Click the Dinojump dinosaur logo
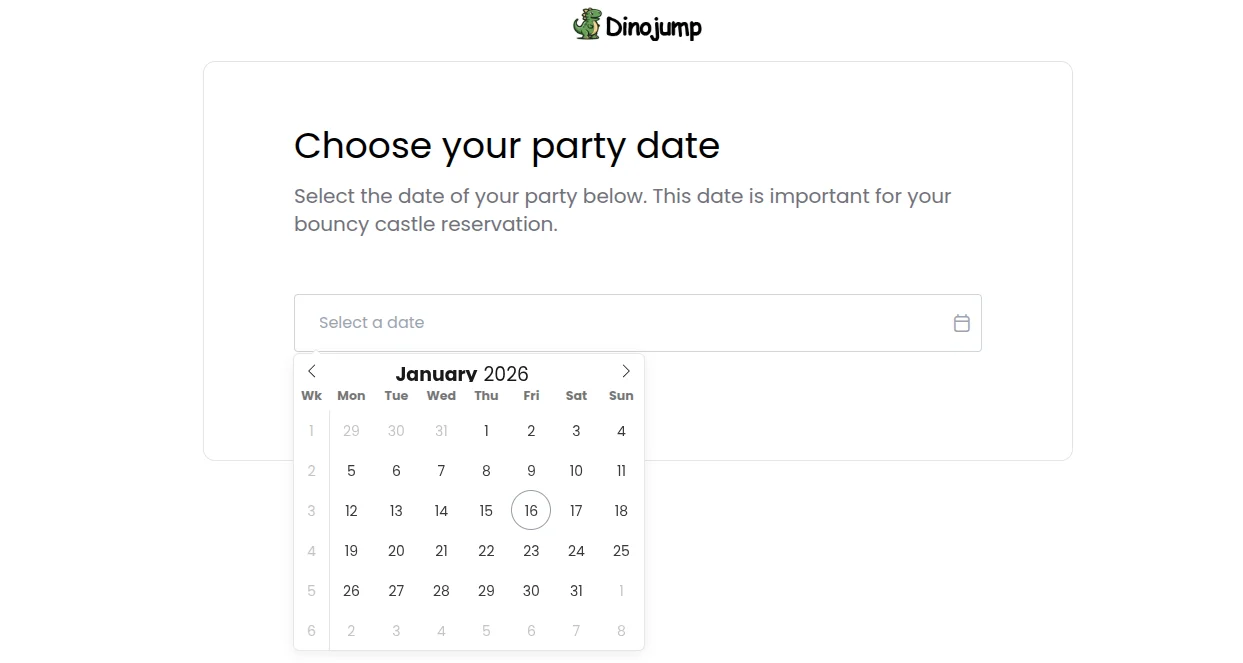 click(x=589, y=26)
